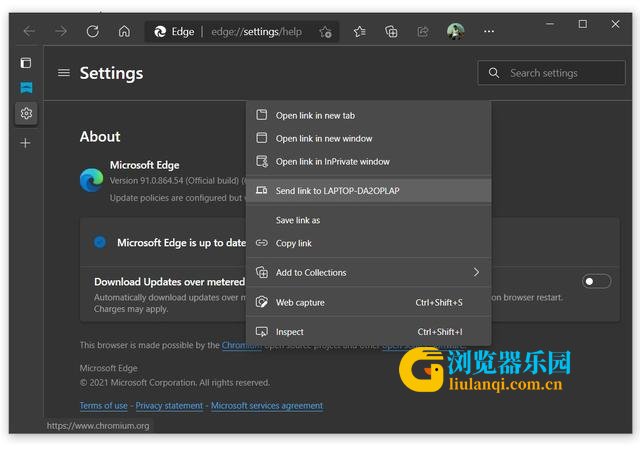
Task: Choose Open link in new window
Action: point(369,138)
